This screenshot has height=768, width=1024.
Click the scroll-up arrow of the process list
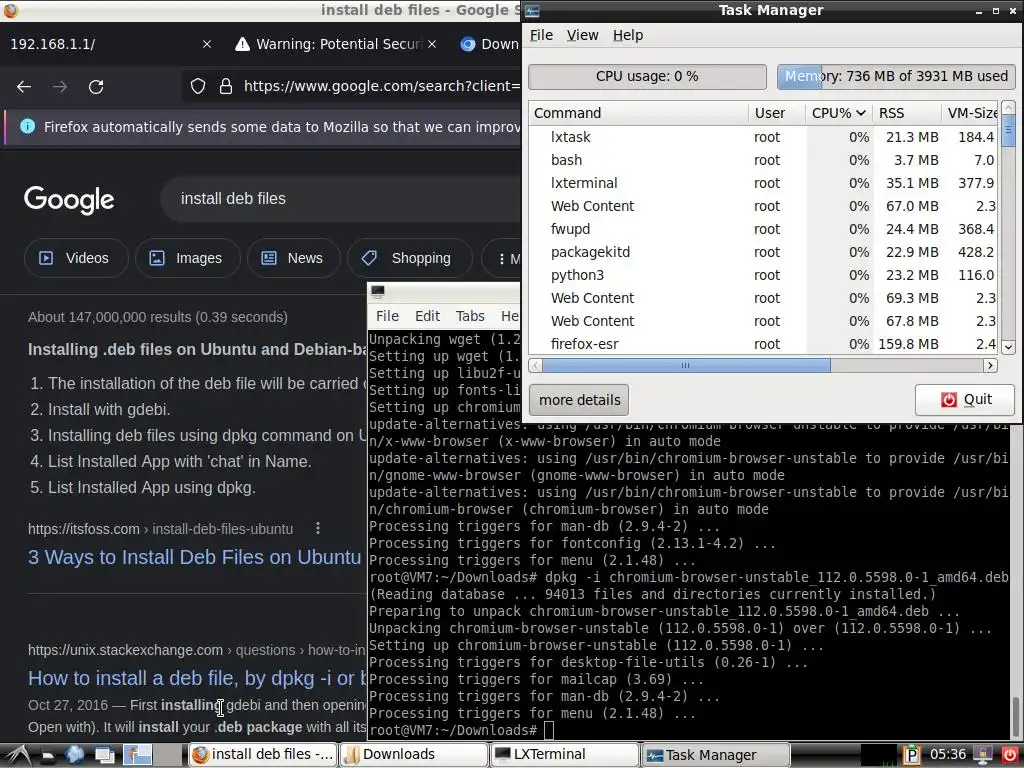(1008, 107)
